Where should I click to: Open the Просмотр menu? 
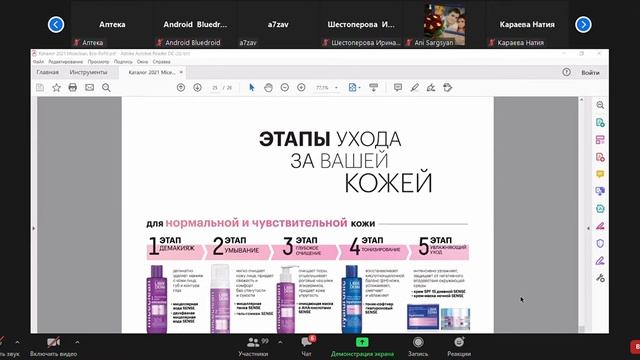(x=98, y=62)
